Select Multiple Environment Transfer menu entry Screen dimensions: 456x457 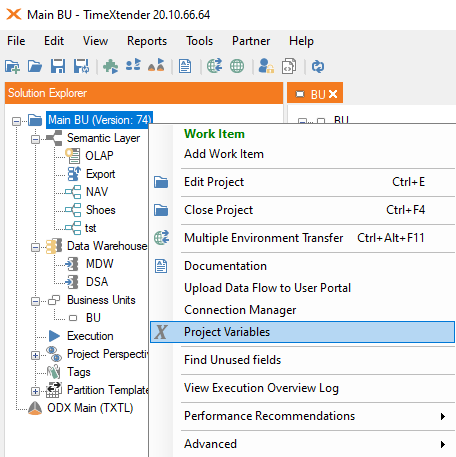tap(302, 238)
